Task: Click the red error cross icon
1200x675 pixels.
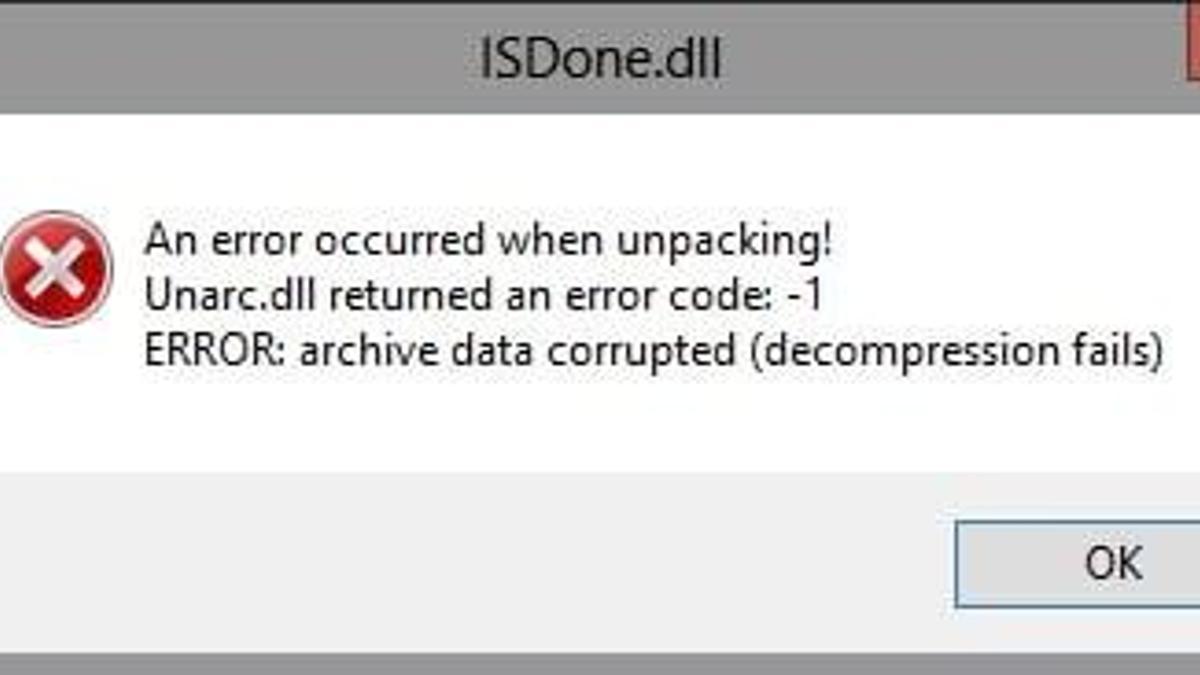Action: [56, 269]
